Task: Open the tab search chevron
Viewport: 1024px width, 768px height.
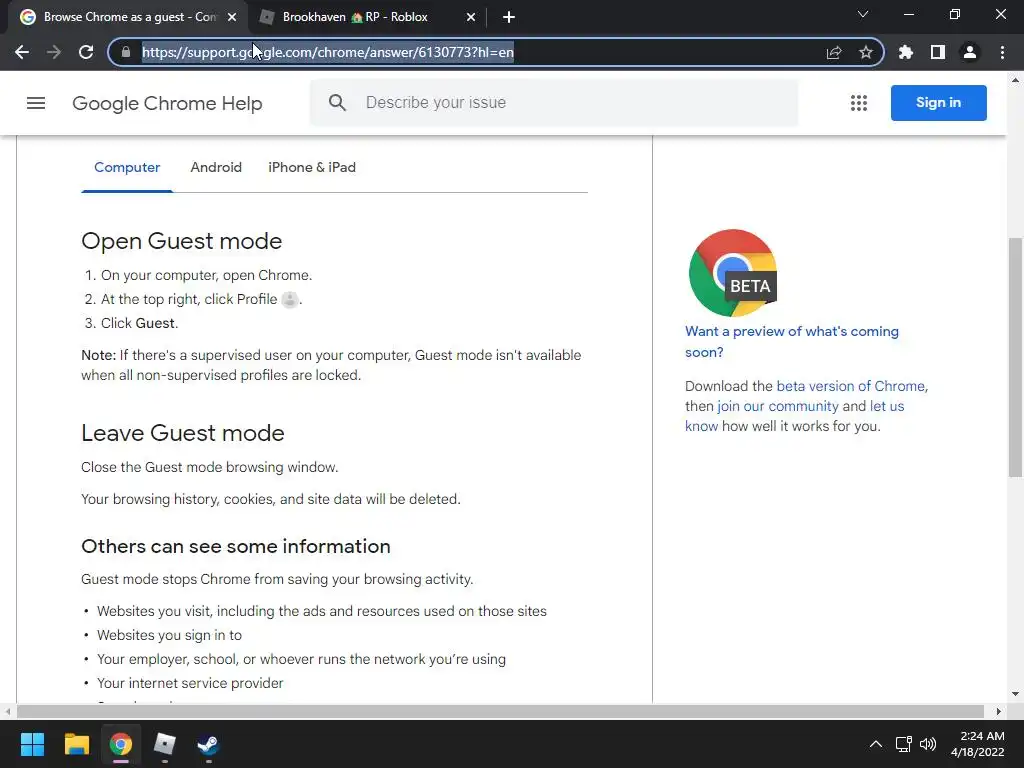Action: [863, 14]
